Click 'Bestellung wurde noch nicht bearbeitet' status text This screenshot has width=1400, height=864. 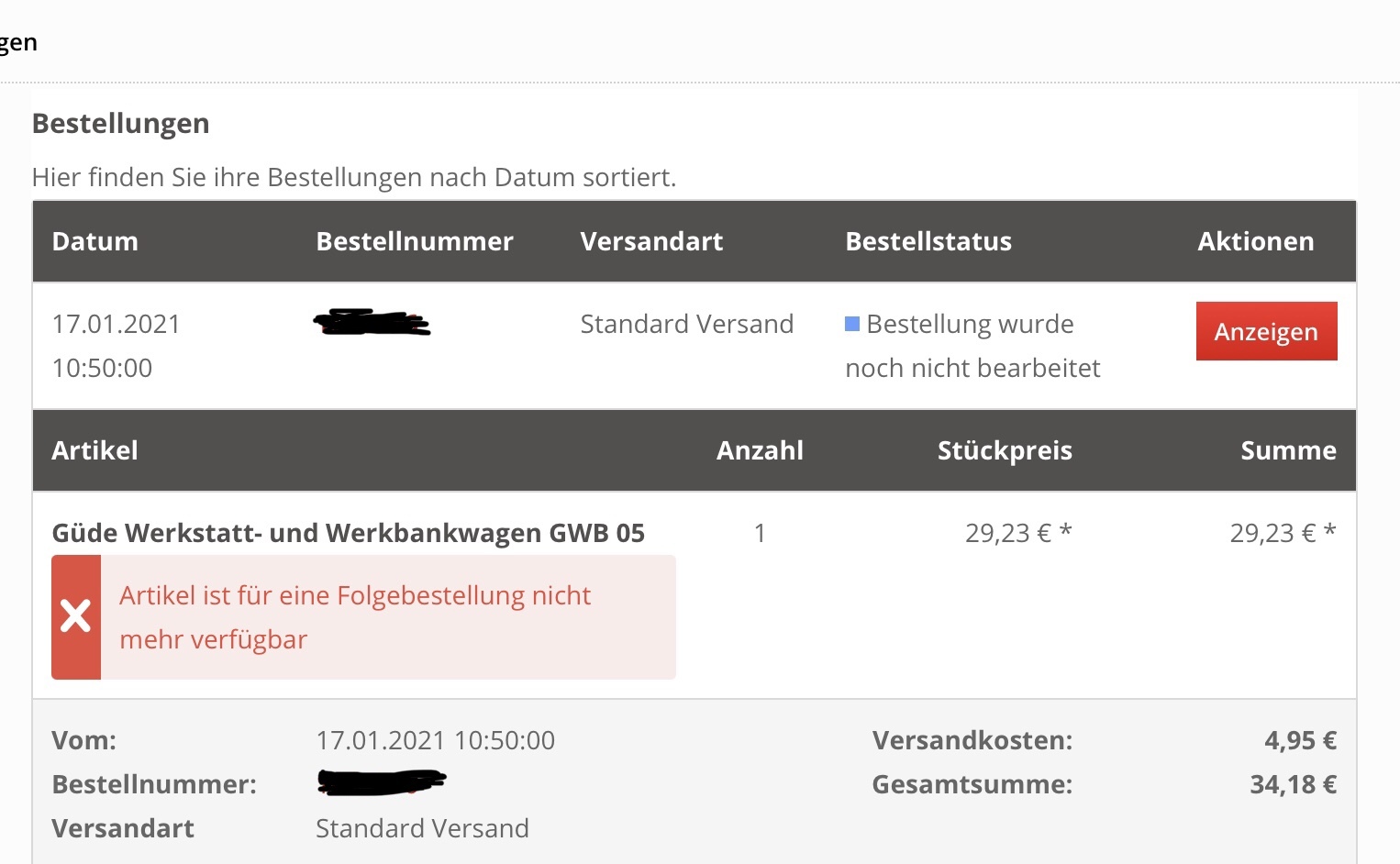972,346
